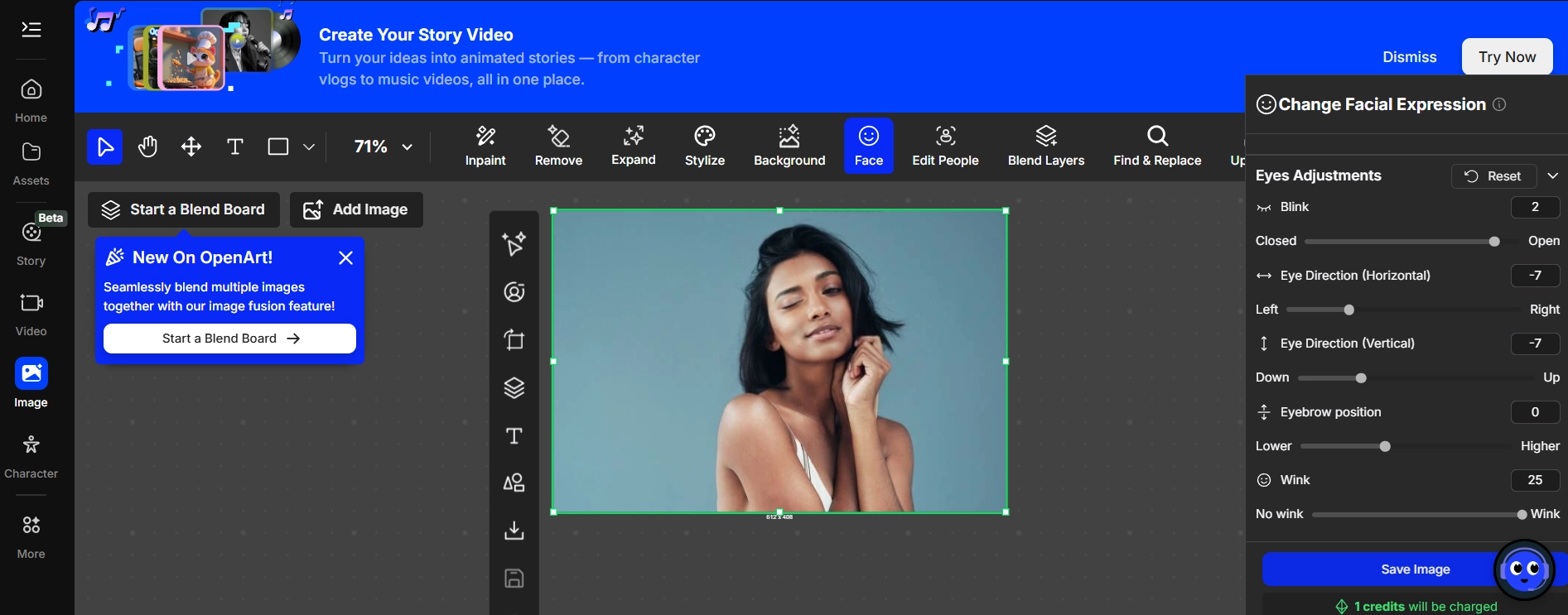1568x615 pixels.
Task: Click the save disk icon
Action: pyautogui.click(x=514, y=578)
